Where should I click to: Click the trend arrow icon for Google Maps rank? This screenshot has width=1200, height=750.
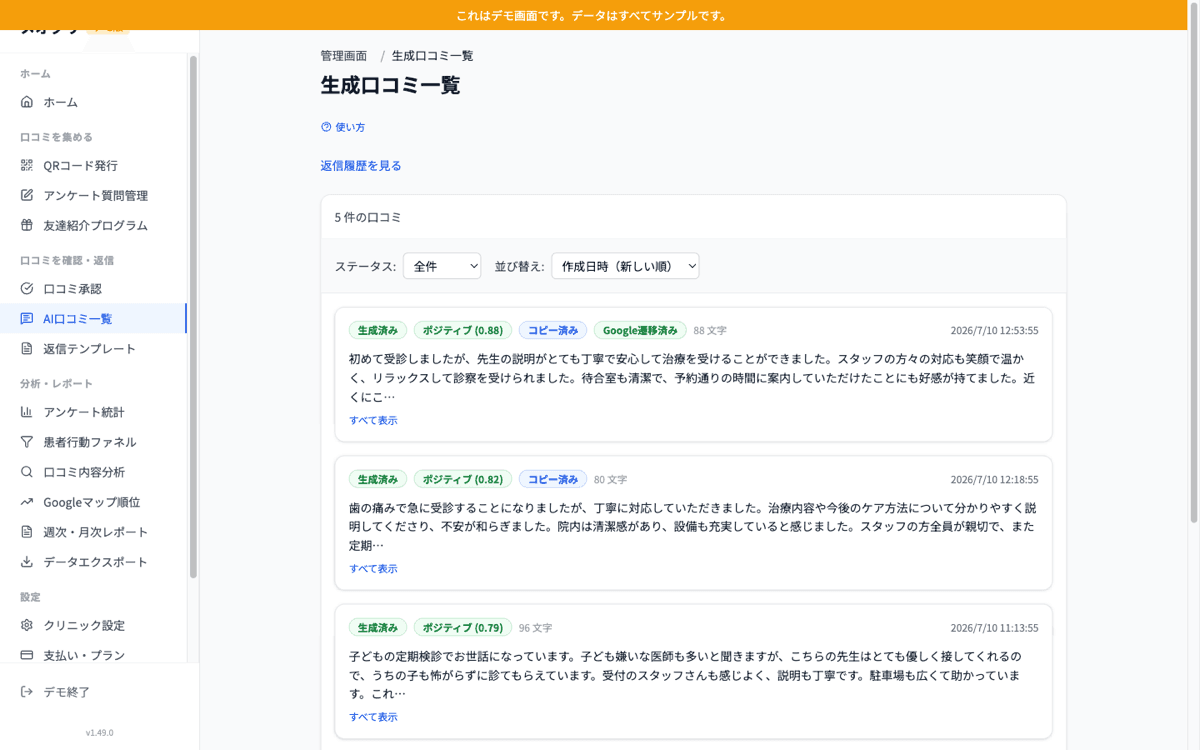click(27, 501)
